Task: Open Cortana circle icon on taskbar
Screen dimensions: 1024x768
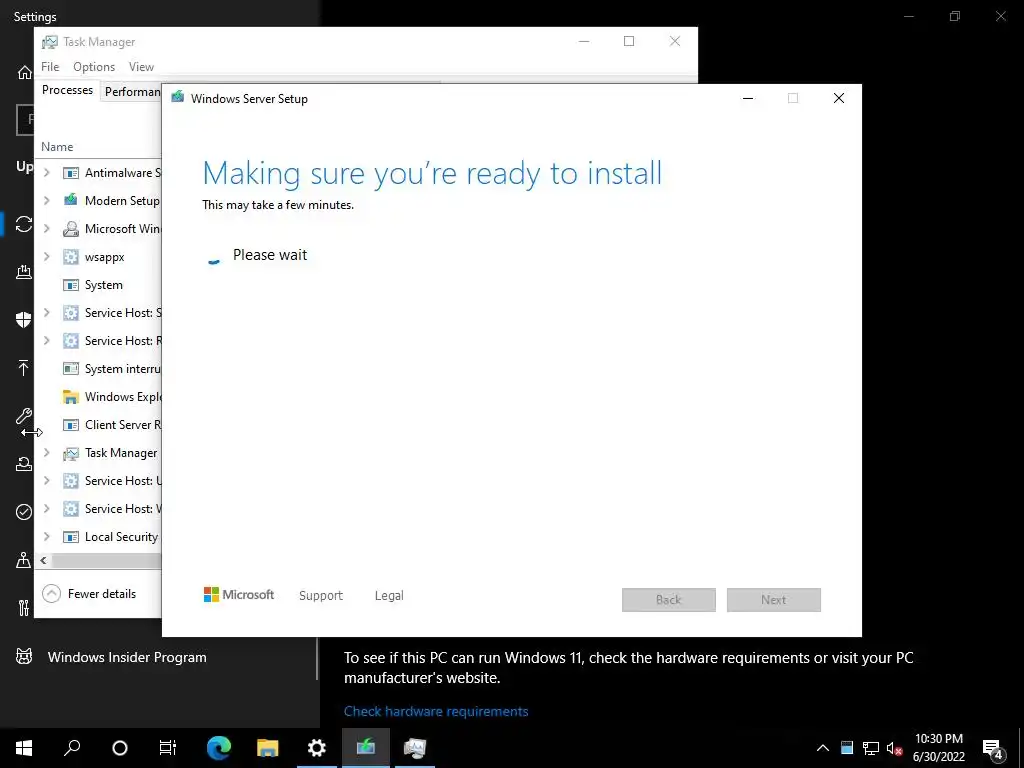Action: click(120, 748)
